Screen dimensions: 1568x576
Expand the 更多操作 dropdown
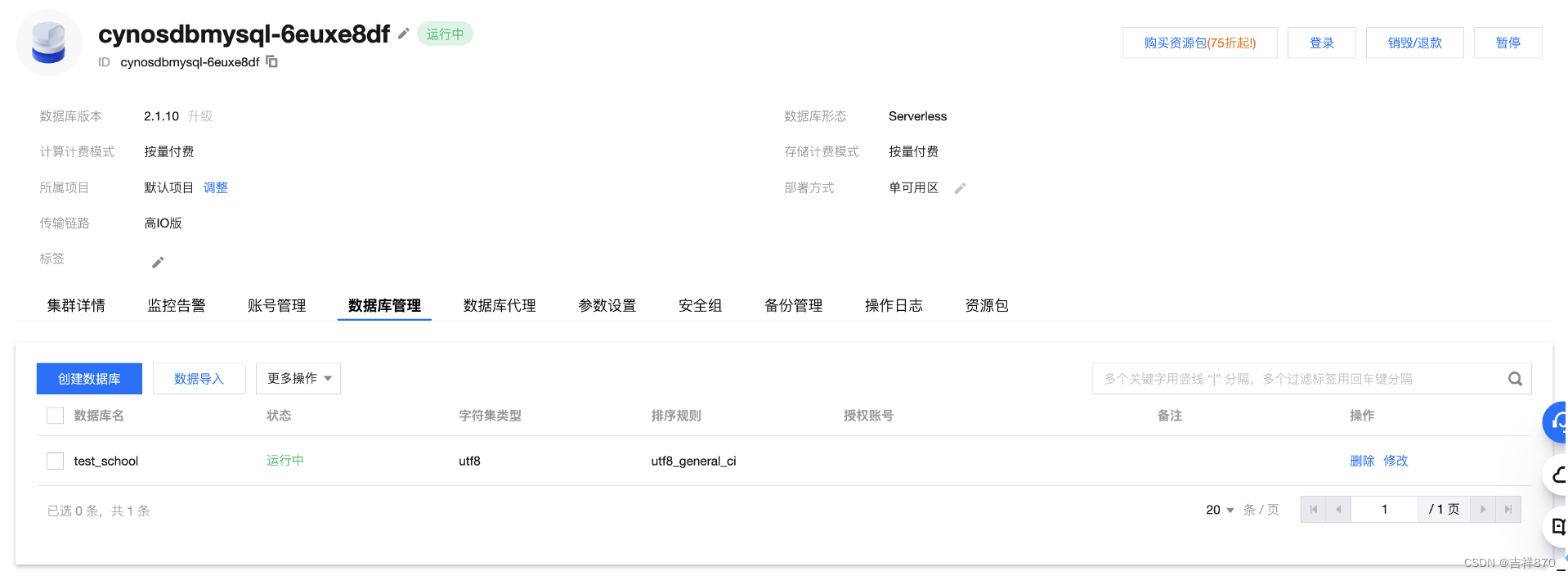coord(298,379)
